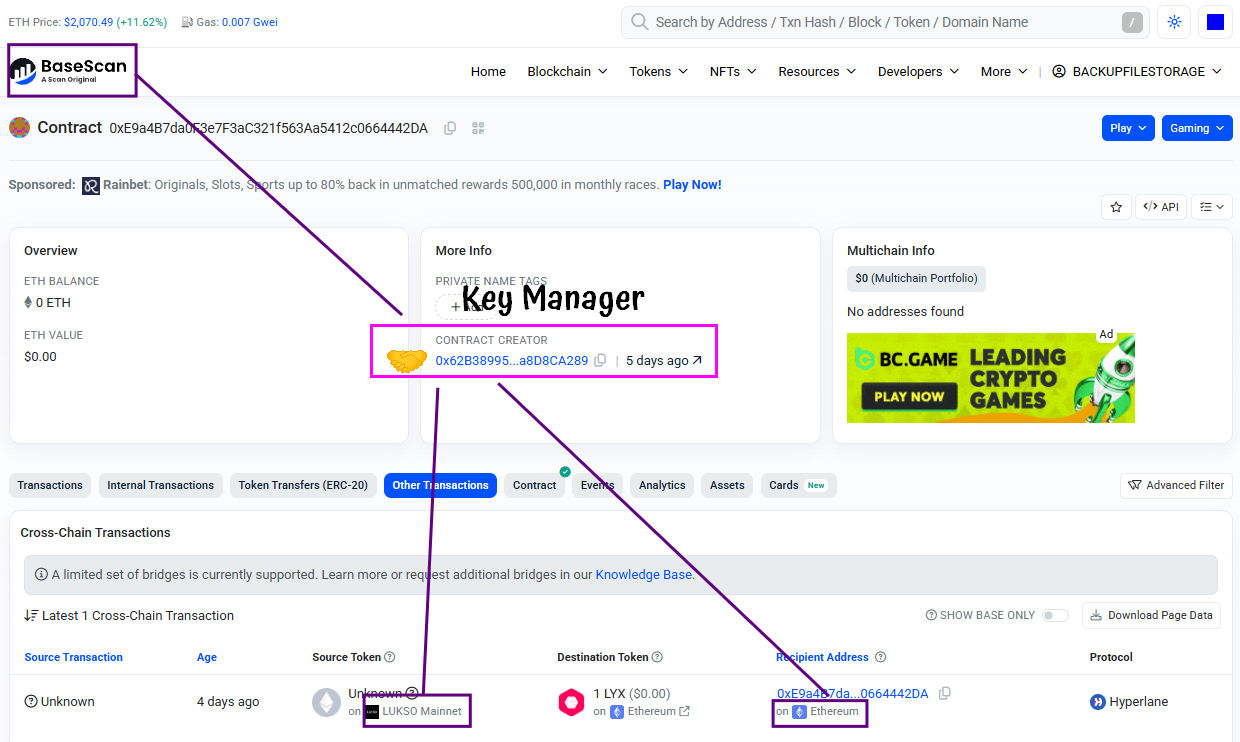Open the Play dropdown button

coord(1128,128)
